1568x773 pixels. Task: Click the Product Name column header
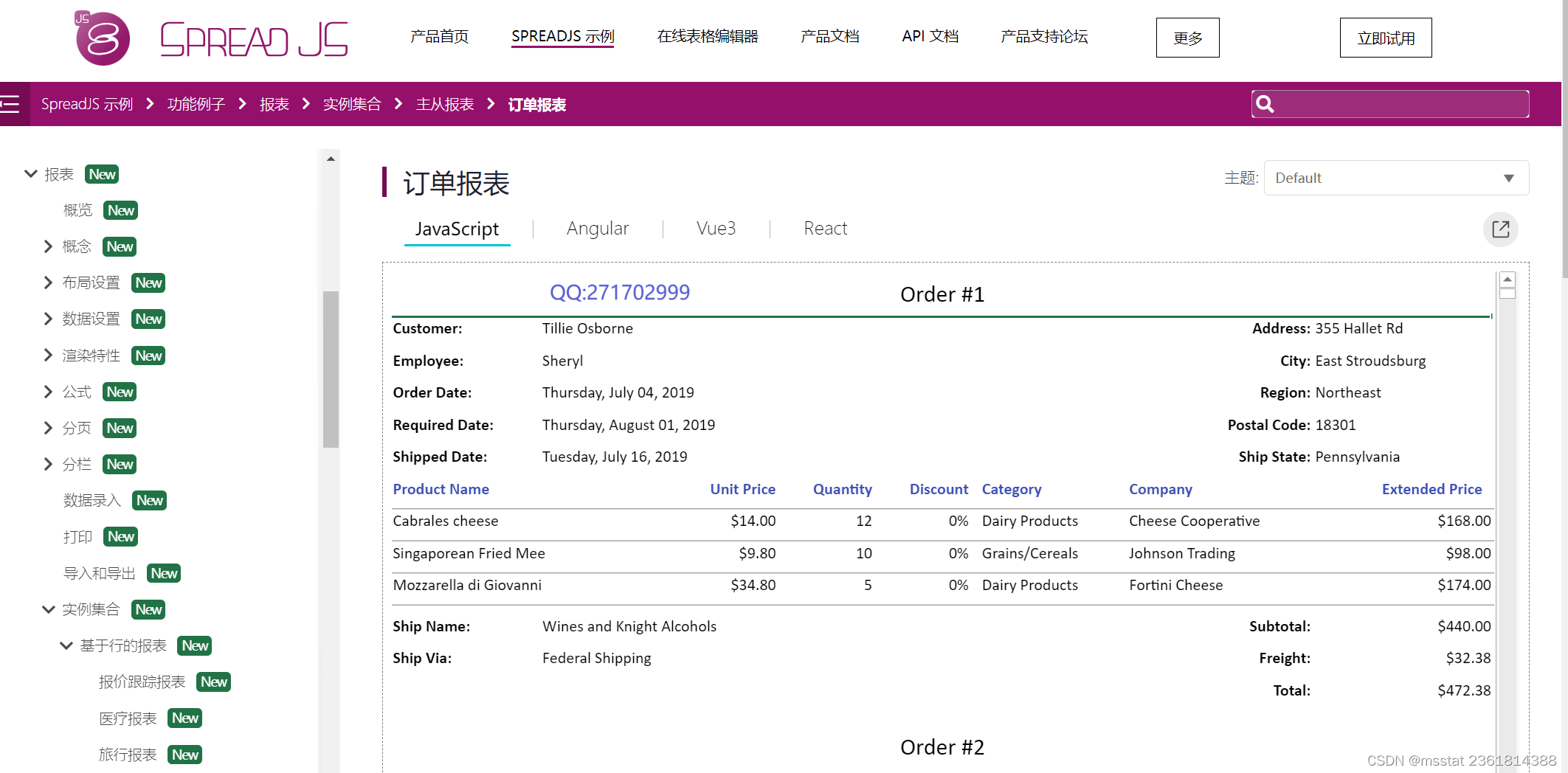coord(441,489)
